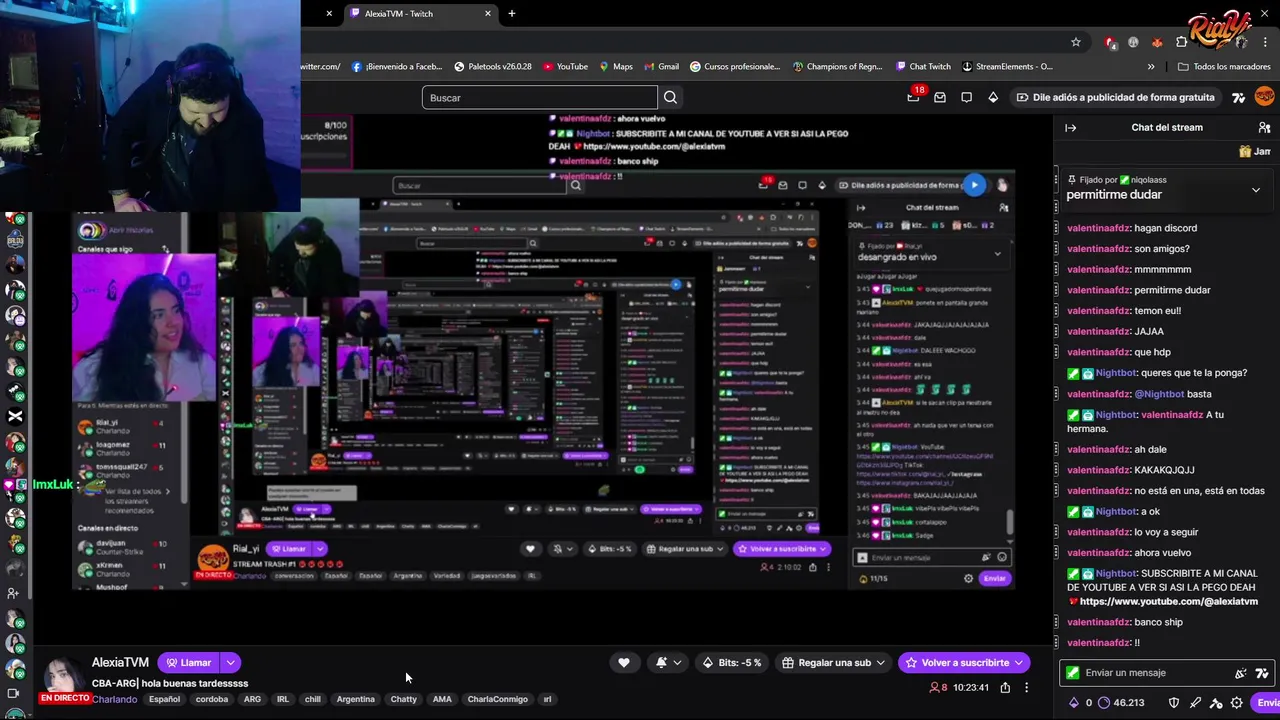Click the moderator shield icon below chat
The height and width of the screenshot is (720, 1280).
click(1174, 703)
